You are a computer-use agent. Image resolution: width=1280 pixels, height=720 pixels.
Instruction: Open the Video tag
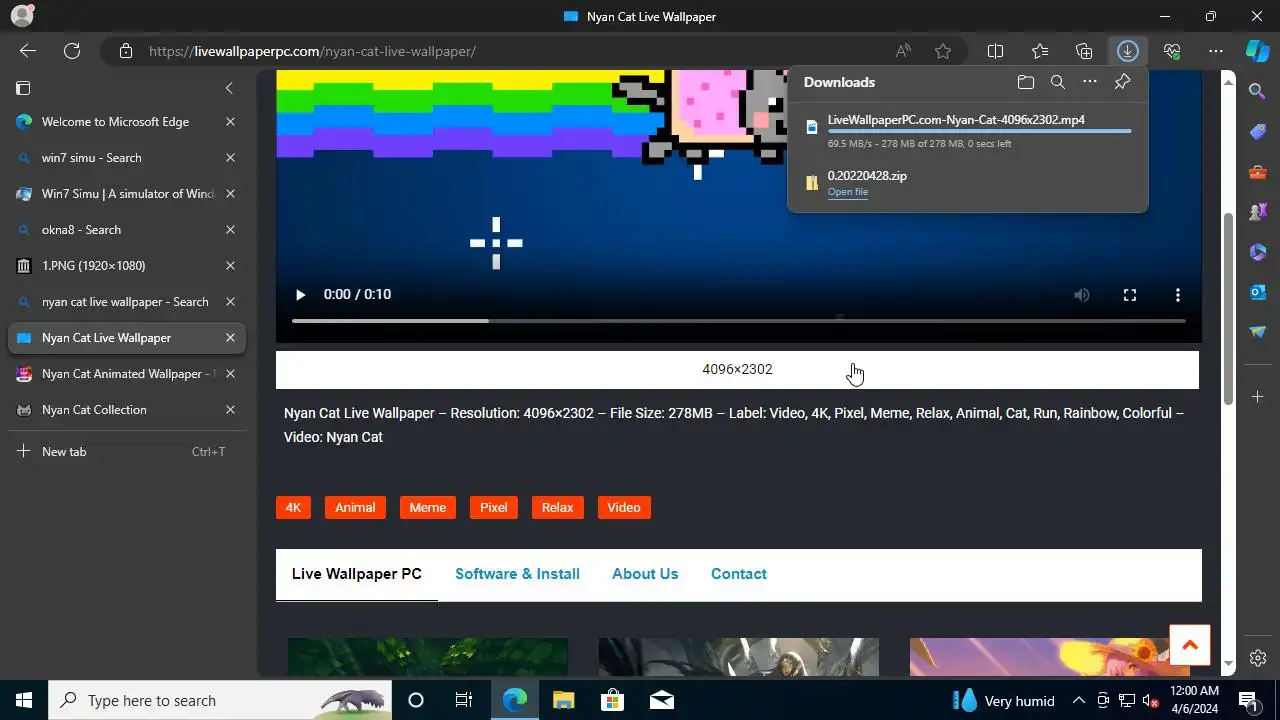[624, 508]
